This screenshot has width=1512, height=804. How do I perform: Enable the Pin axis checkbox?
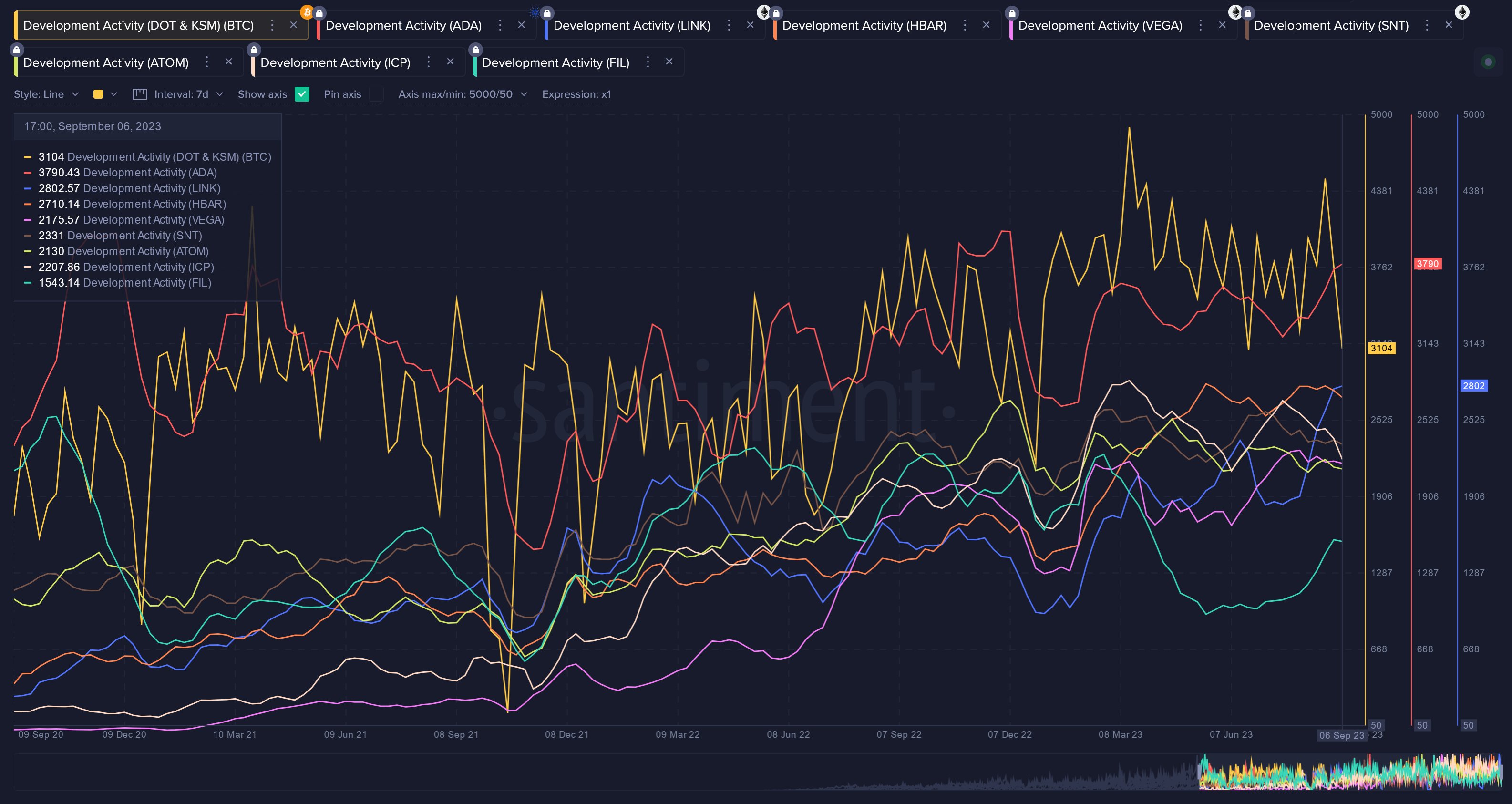(376, 94)
